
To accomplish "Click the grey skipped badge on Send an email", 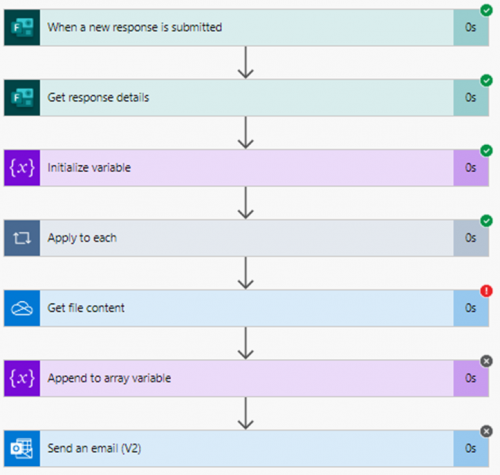I will click(x=486, y=431).
